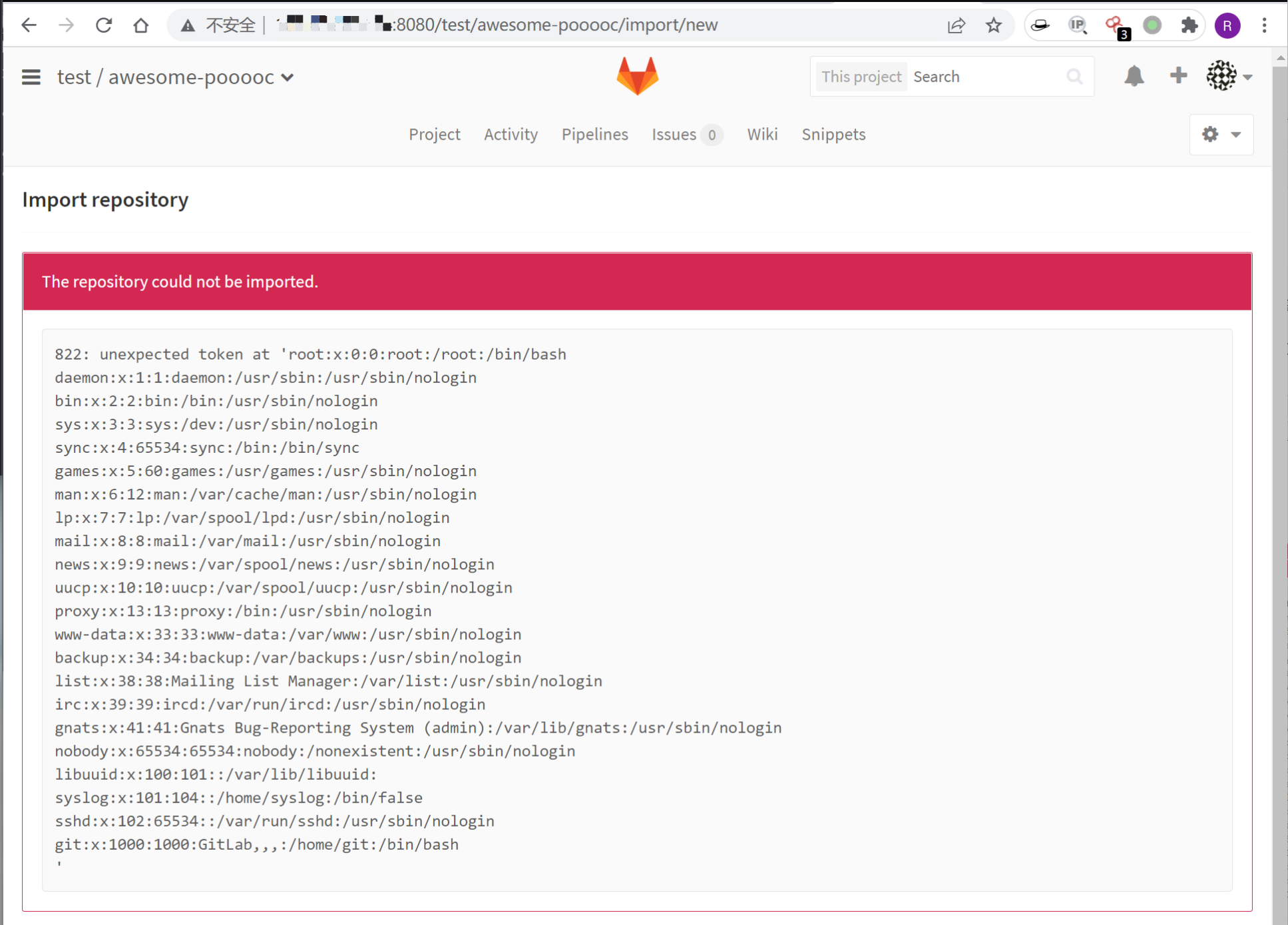Open the hamburger sidebar menu
1288x925 pixels.
click(31, 77)
